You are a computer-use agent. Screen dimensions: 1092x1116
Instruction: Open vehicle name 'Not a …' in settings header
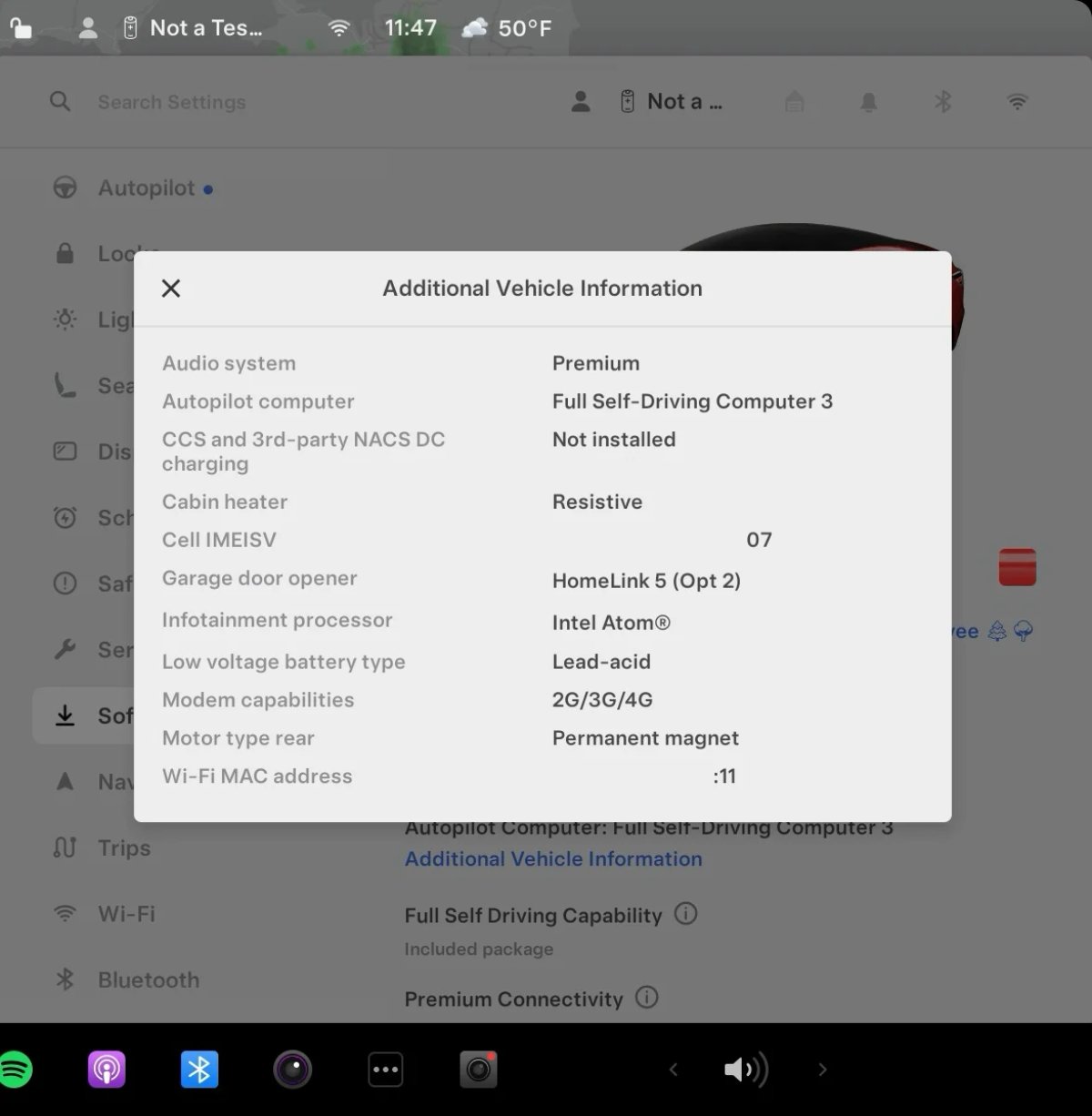(684, 102)
